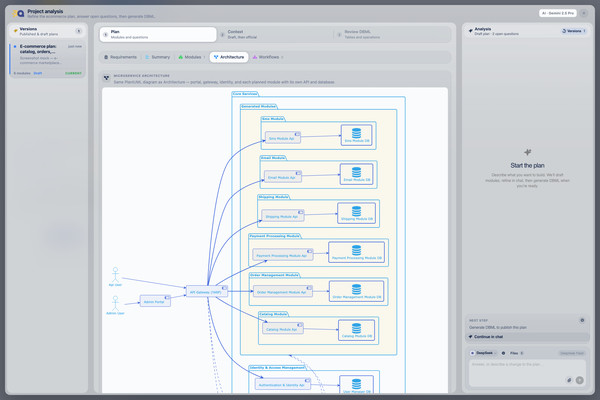This screenshot has width=600, height=400.
Task: Click the CURRENT status tag on the plan card
Action: tap(73, 73)
